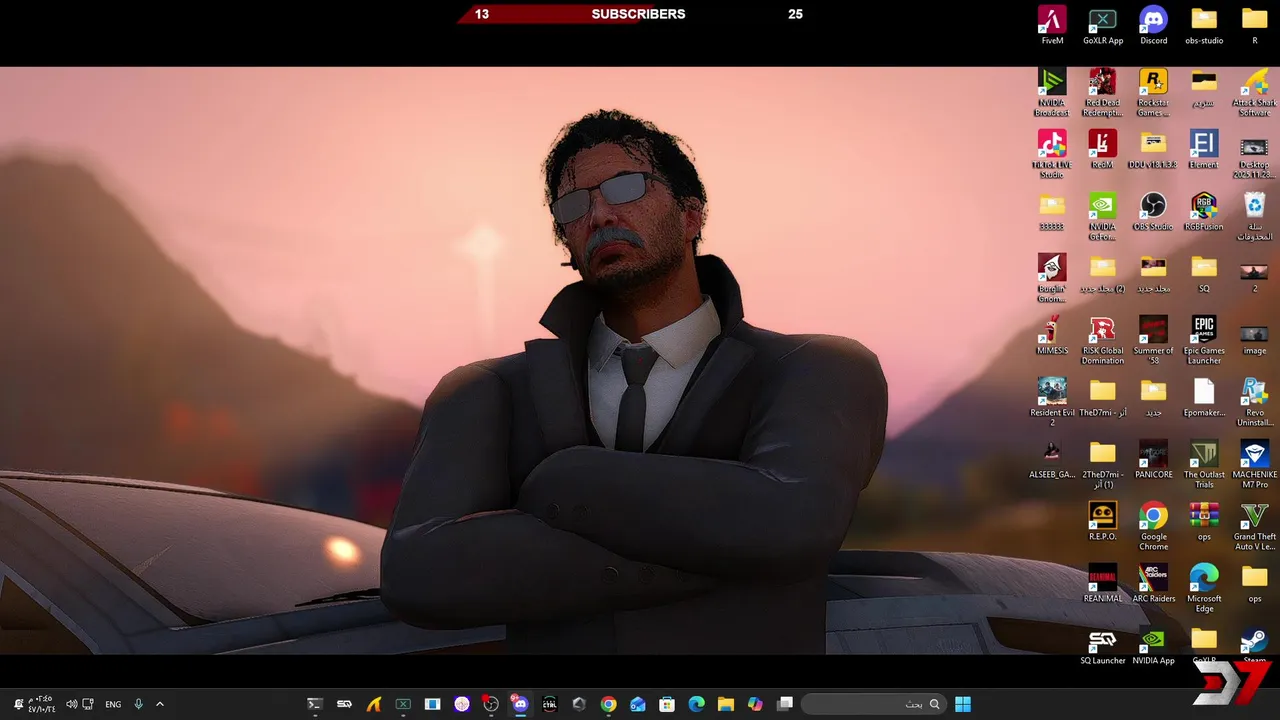Select the R.E.P.O. game shortcut

1103,521
